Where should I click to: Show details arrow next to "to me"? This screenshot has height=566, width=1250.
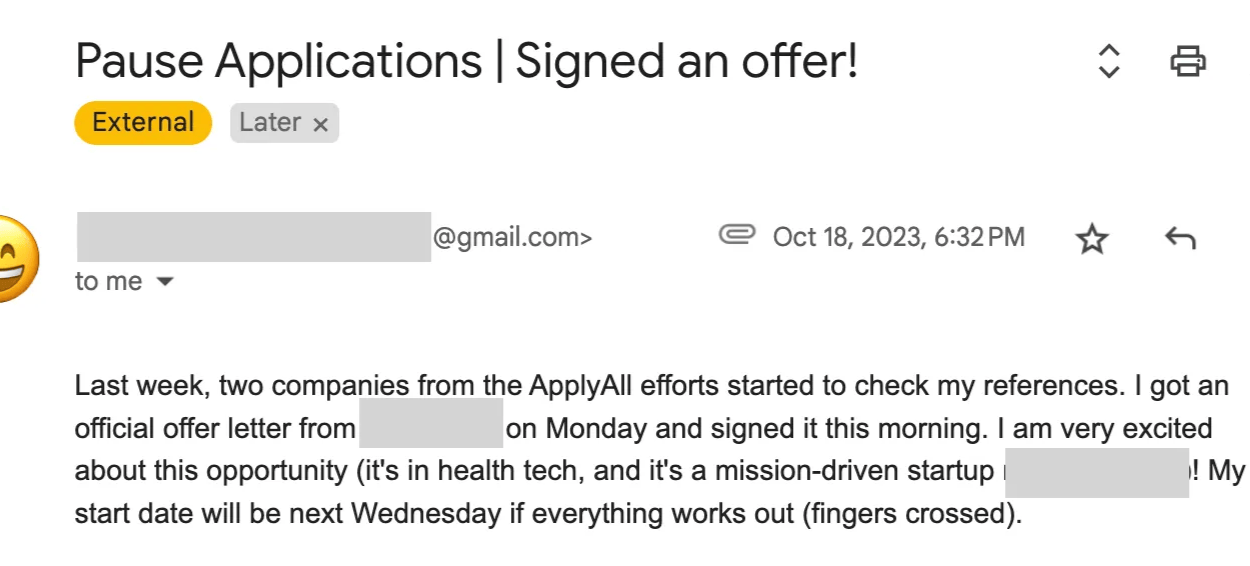165,283
